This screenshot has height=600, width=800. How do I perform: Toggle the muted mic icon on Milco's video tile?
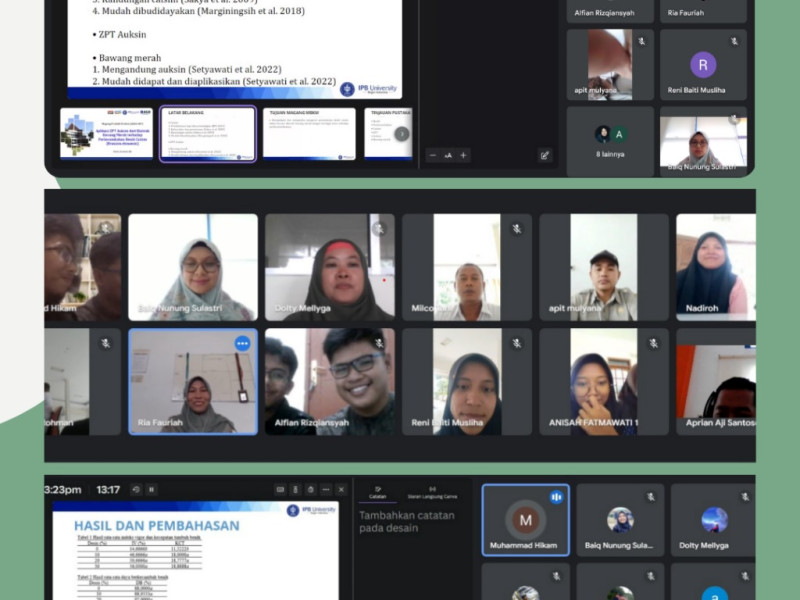(x=516, y=229)
